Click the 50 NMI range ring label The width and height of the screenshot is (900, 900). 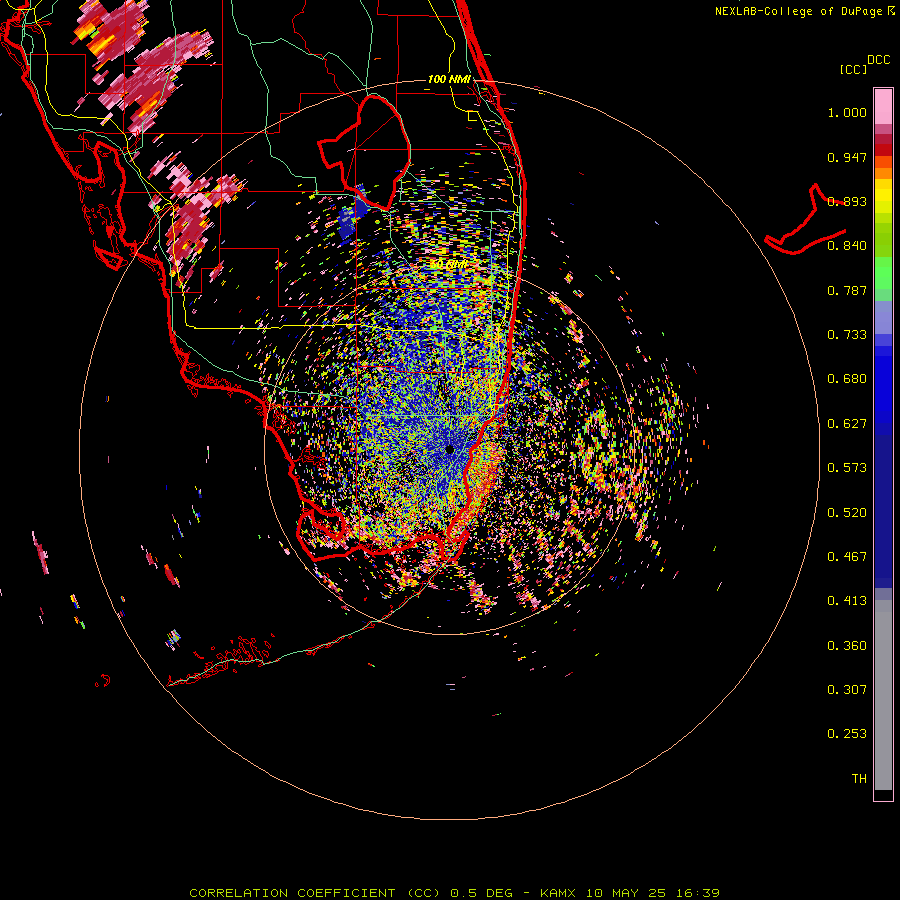[449, 265]
